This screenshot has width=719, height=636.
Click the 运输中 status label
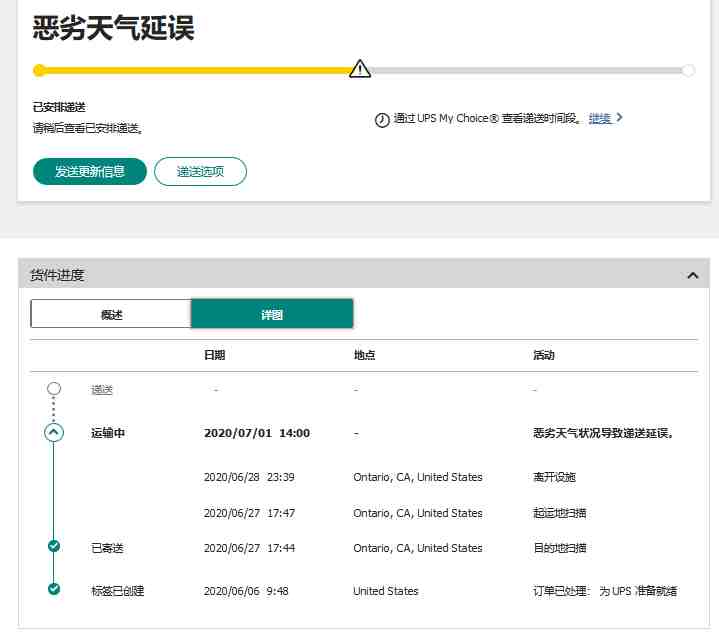pyautogui.click(x=108, y=433)
